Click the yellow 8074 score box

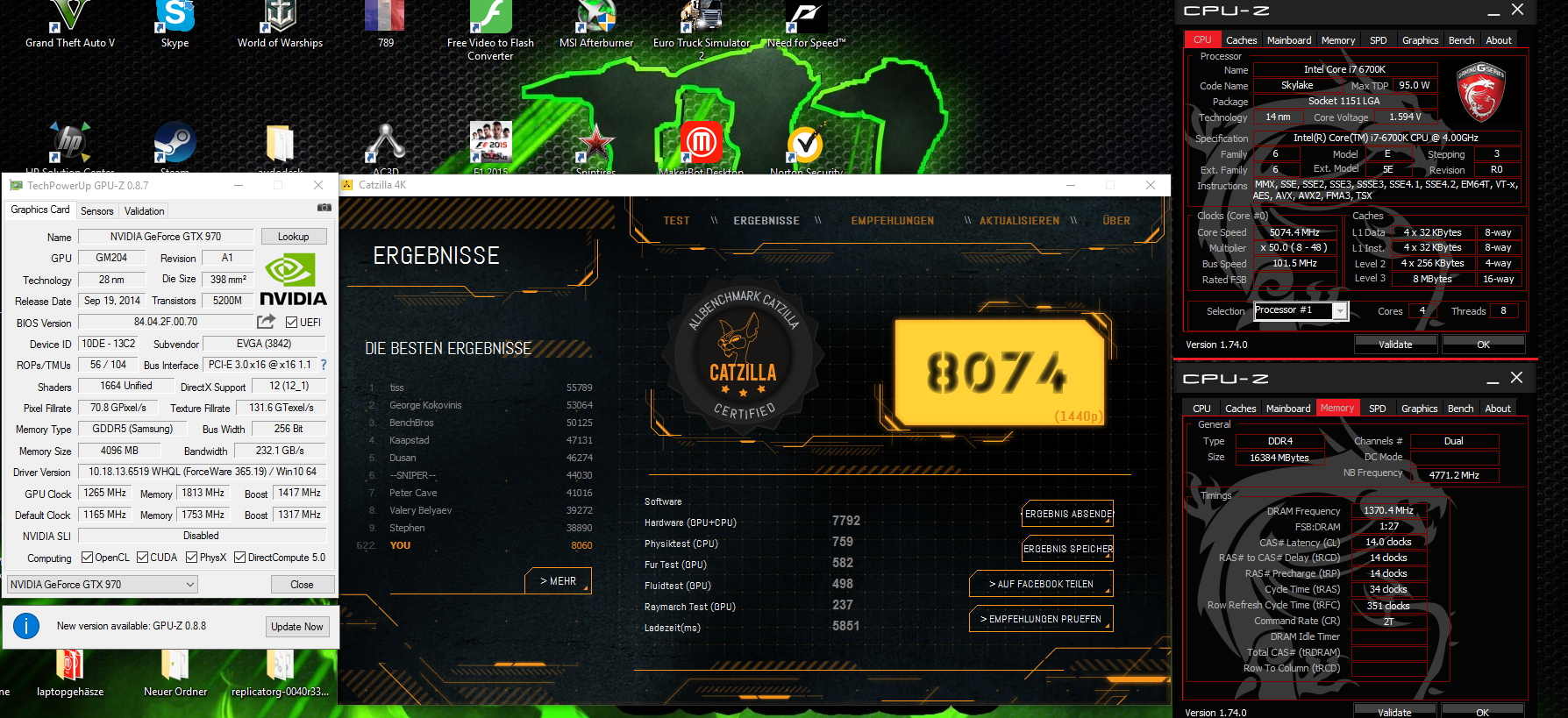pyautogui.click(x=1001, y=372)
